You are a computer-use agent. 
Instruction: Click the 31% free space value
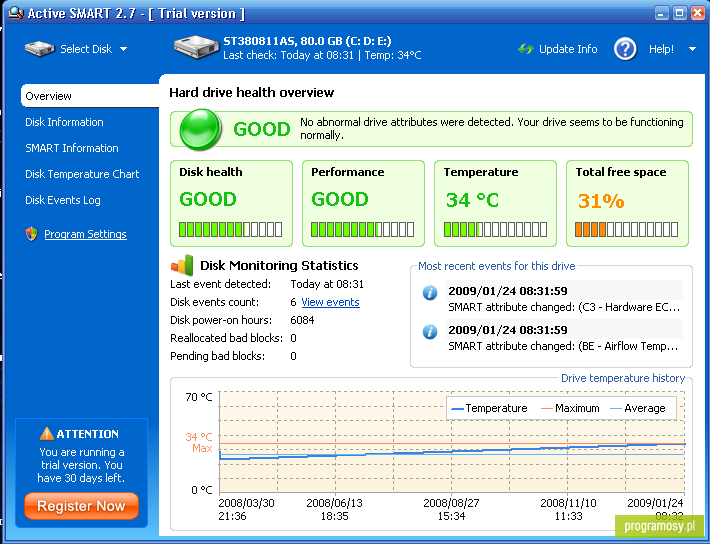pos(601,200)
